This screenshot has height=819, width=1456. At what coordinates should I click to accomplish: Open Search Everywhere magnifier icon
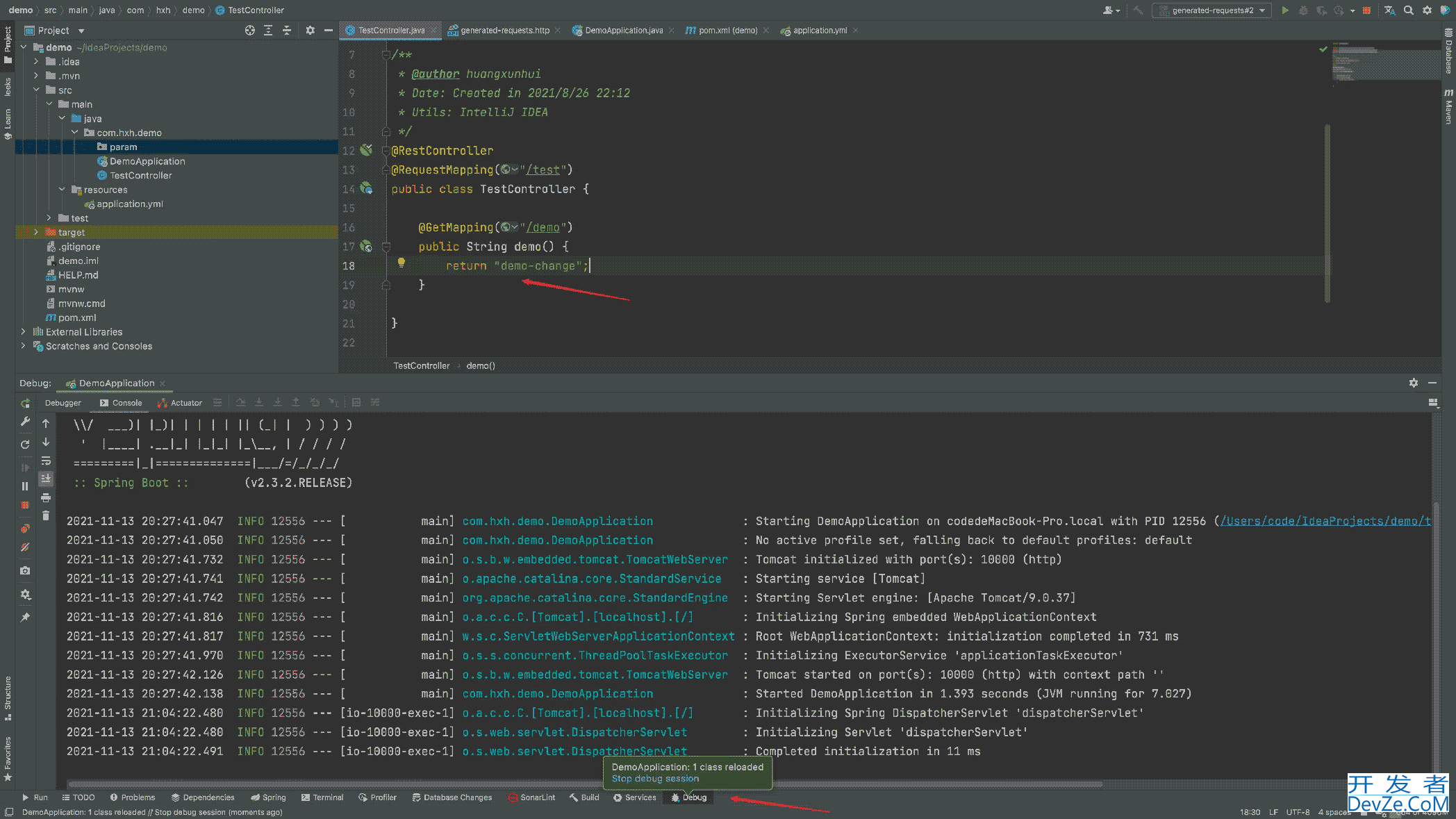[x=1408, y=10]
